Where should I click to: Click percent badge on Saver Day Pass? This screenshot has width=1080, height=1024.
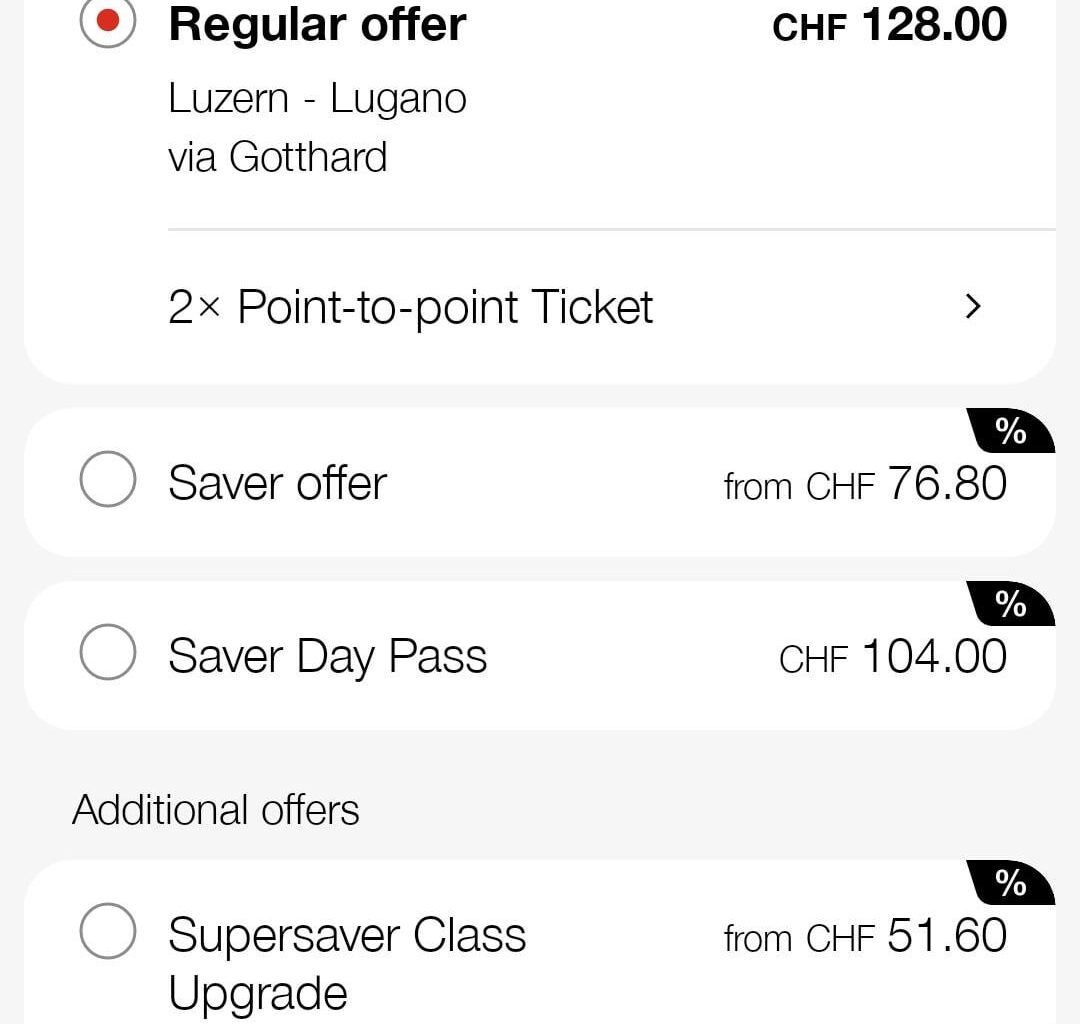(1011, 604)
